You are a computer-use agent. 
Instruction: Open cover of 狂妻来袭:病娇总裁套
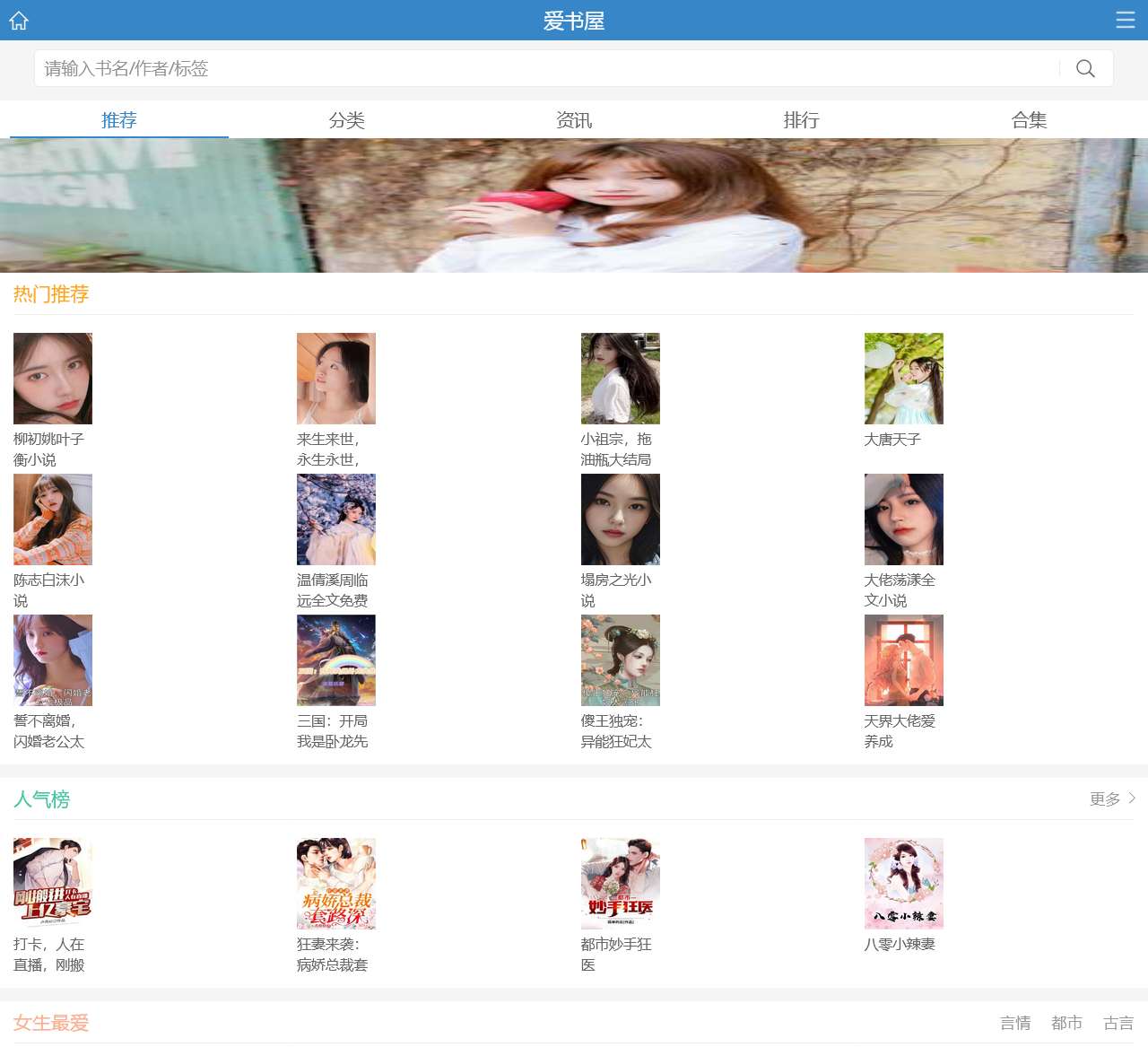pos(336,884)
